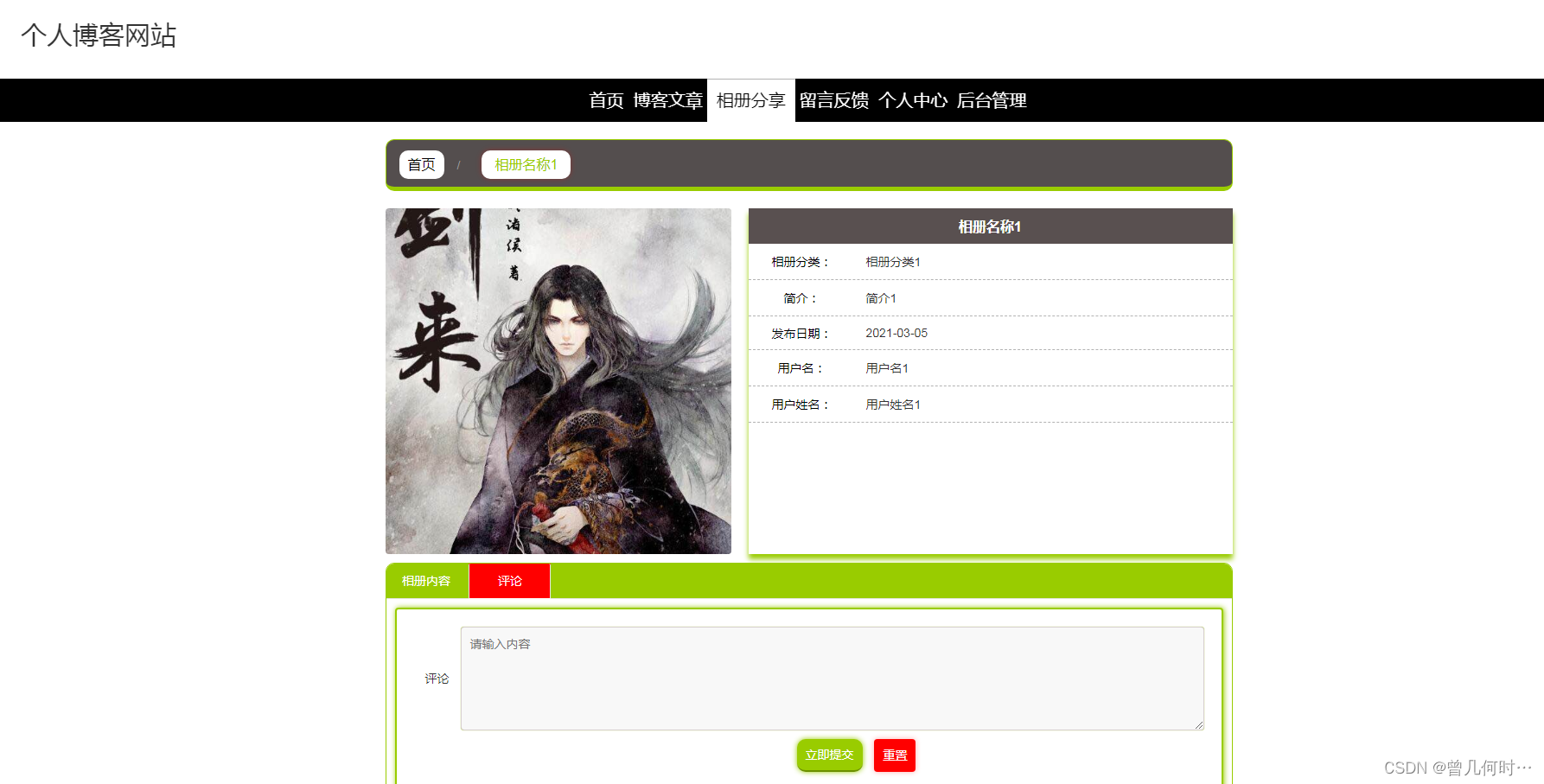Click the 相册名称1 breadcrumb item
The image size is (1544, 784).
coord(526,164)
